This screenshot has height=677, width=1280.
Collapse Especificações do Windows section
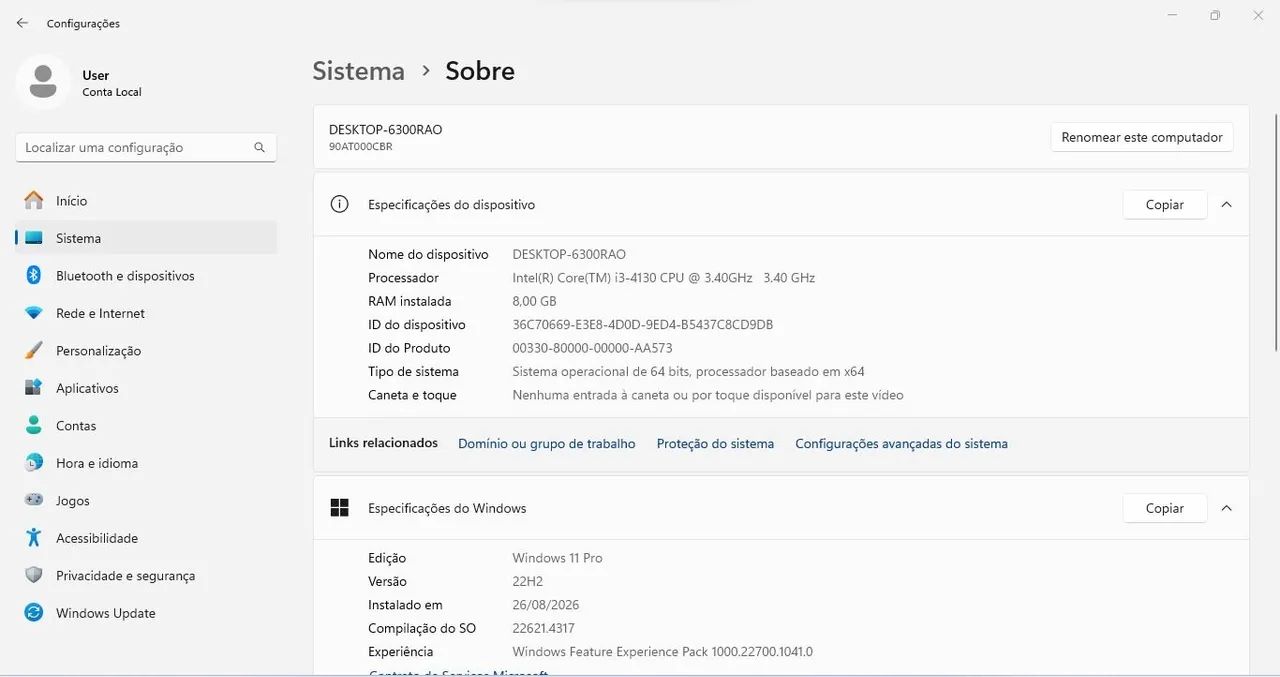[x=1226, y=508]
